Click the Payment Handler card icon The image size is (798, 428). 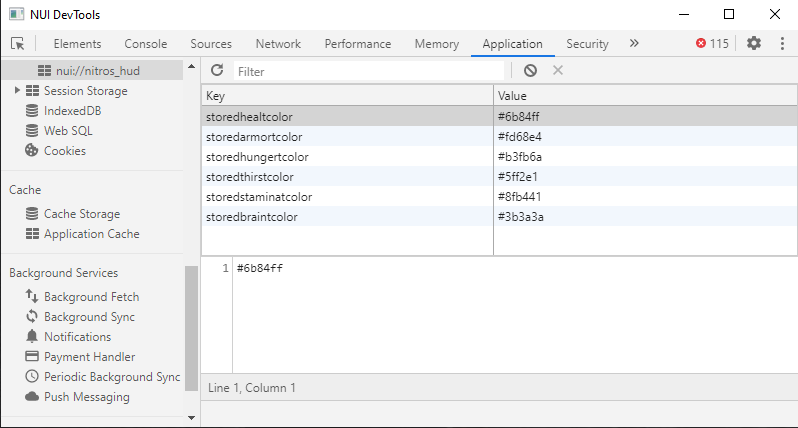click(x=32, y=356)
